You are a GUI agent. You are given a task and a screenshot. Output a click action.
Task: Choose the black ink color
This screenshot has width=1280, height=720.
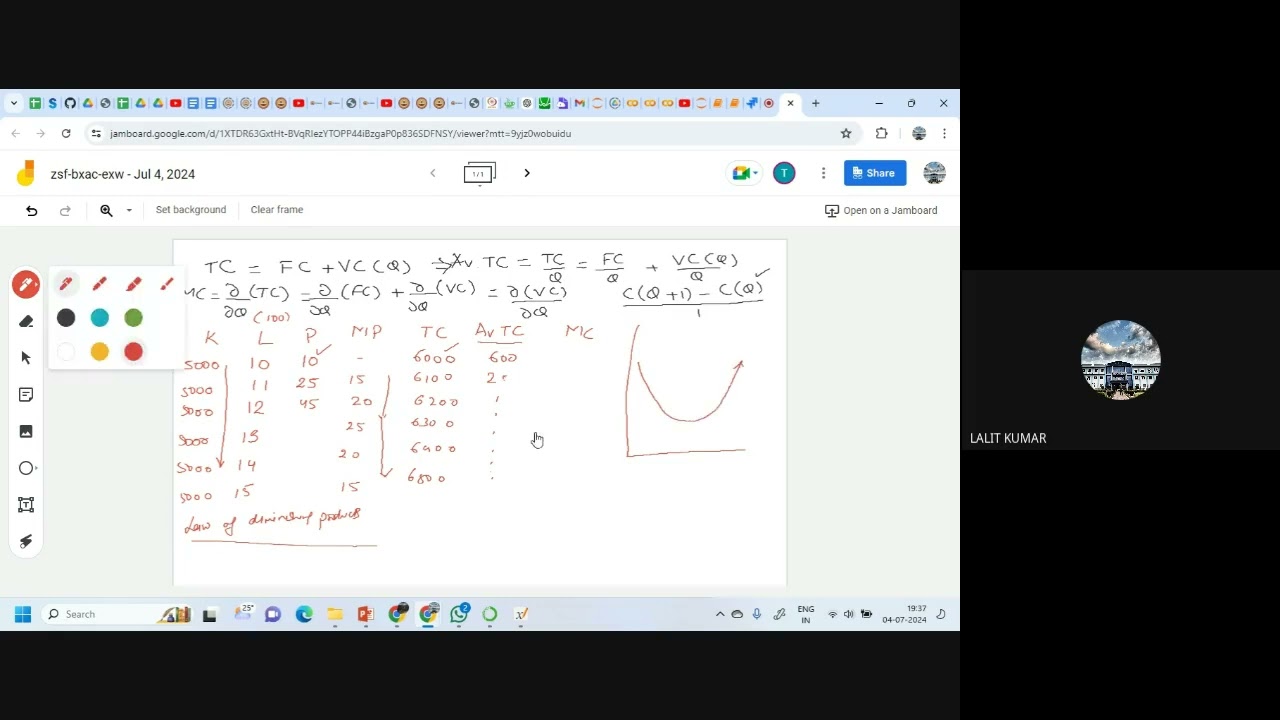point(66,318)
